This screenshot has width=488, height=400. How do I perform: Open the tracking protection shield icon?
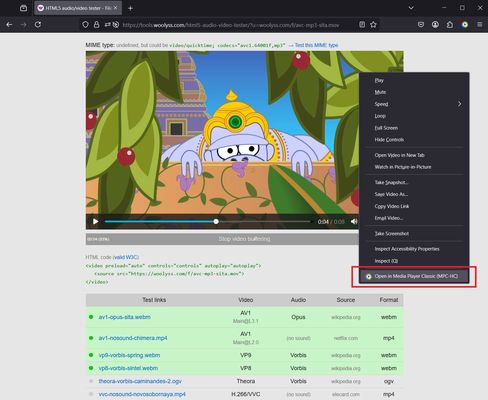coord(85,25)
